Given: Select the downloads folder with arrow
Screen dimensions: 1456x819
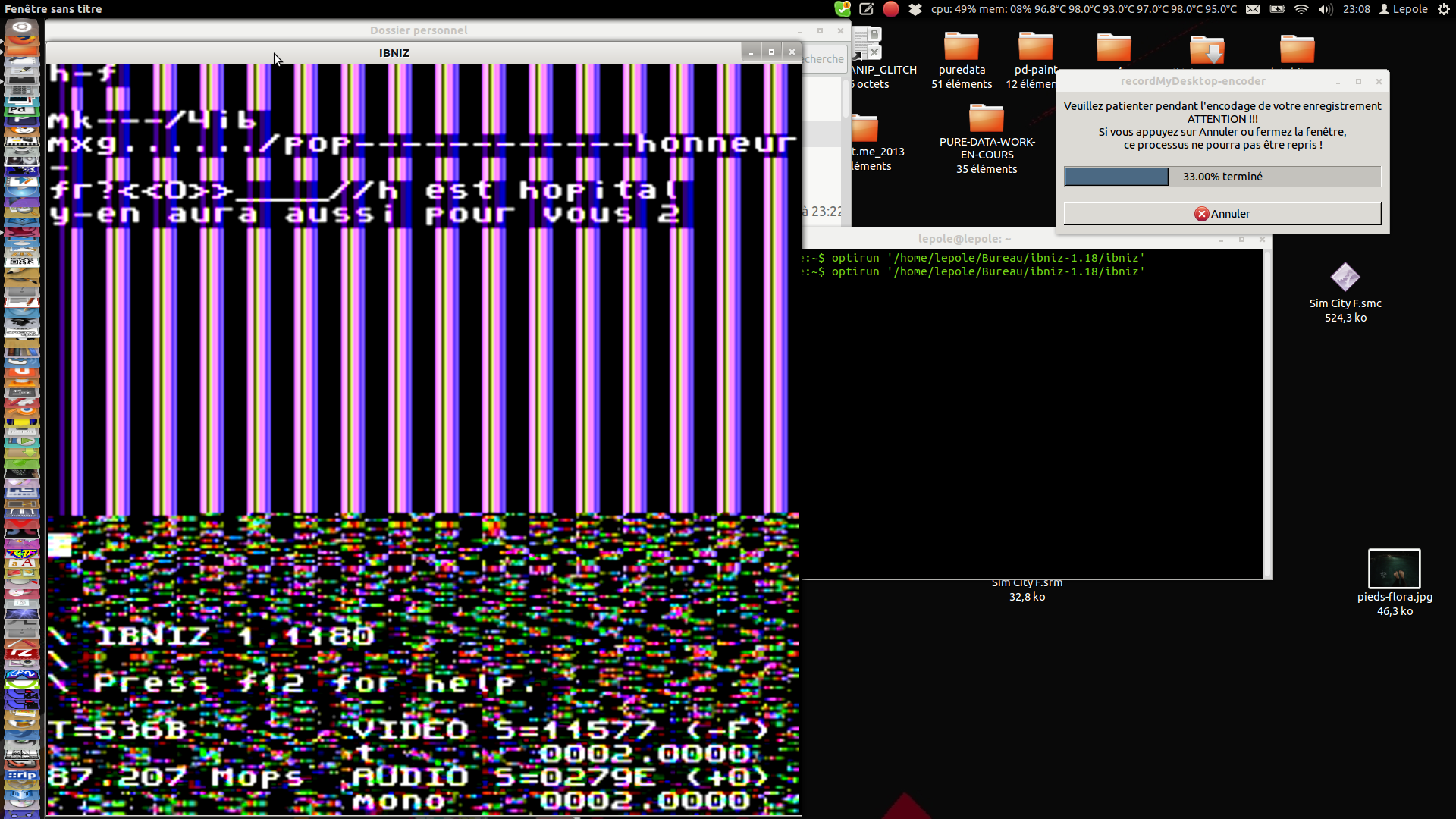Looking at the screenshot, I should pos(1207,50).
